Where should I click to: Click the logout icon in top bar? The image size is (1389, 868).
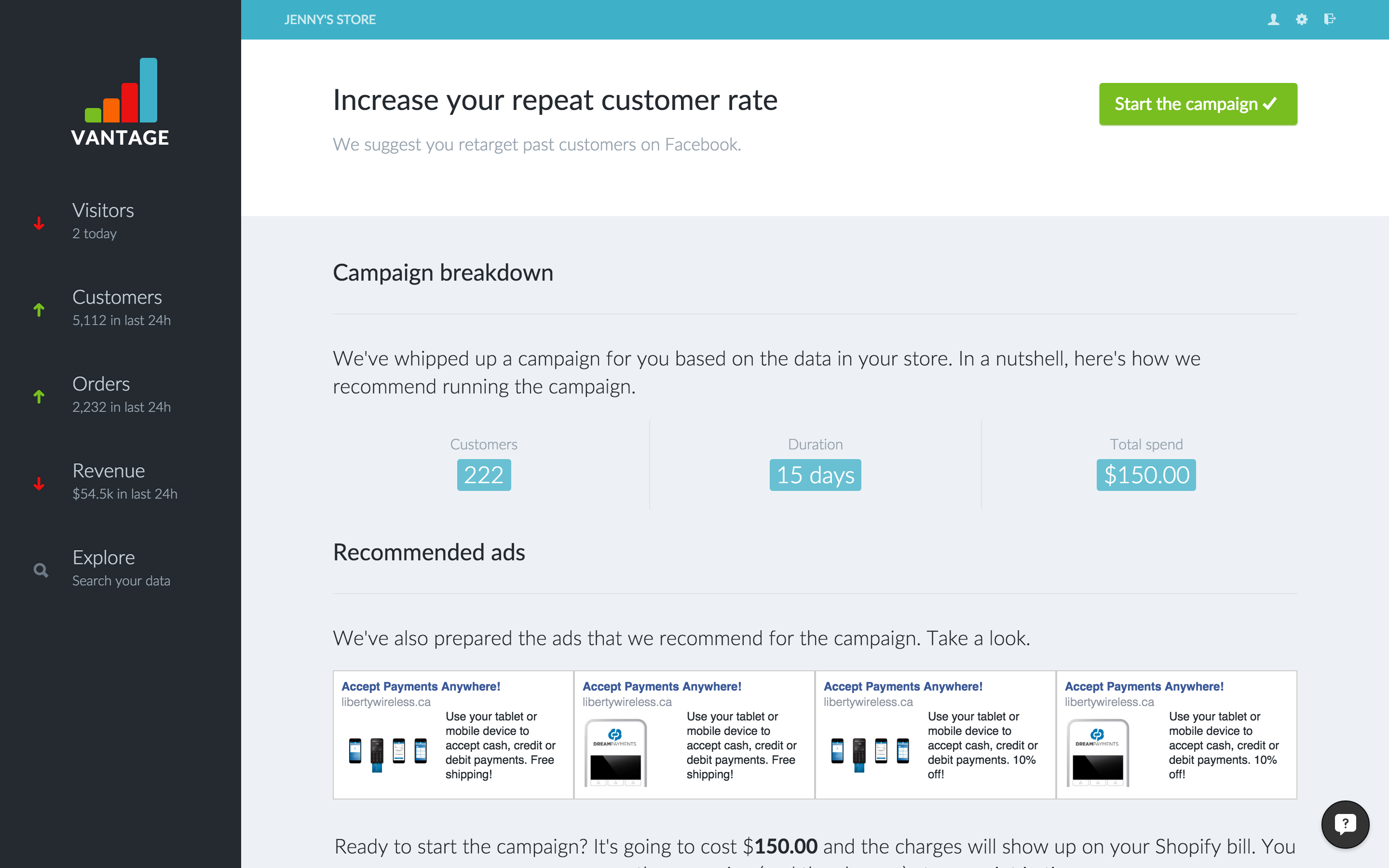tap(1329, 19)
